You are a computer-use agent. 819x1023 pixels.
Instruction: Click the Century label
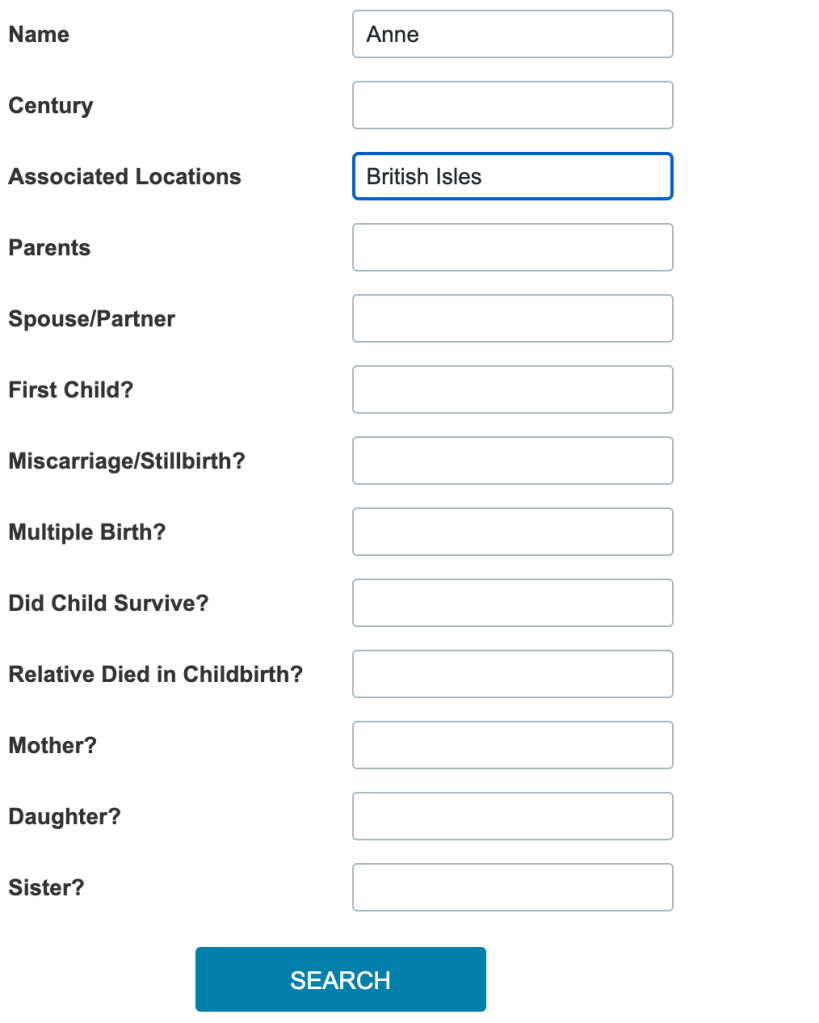(x=50, y=105)
